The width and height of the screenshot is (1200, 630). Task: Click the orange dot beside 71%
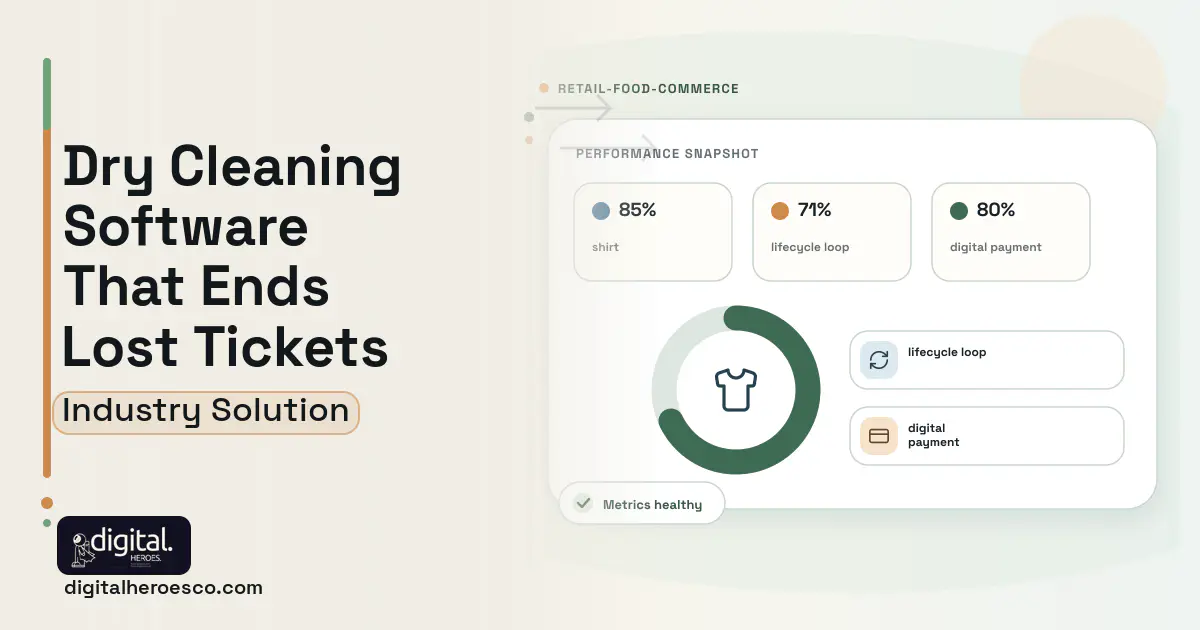(780, 211)
